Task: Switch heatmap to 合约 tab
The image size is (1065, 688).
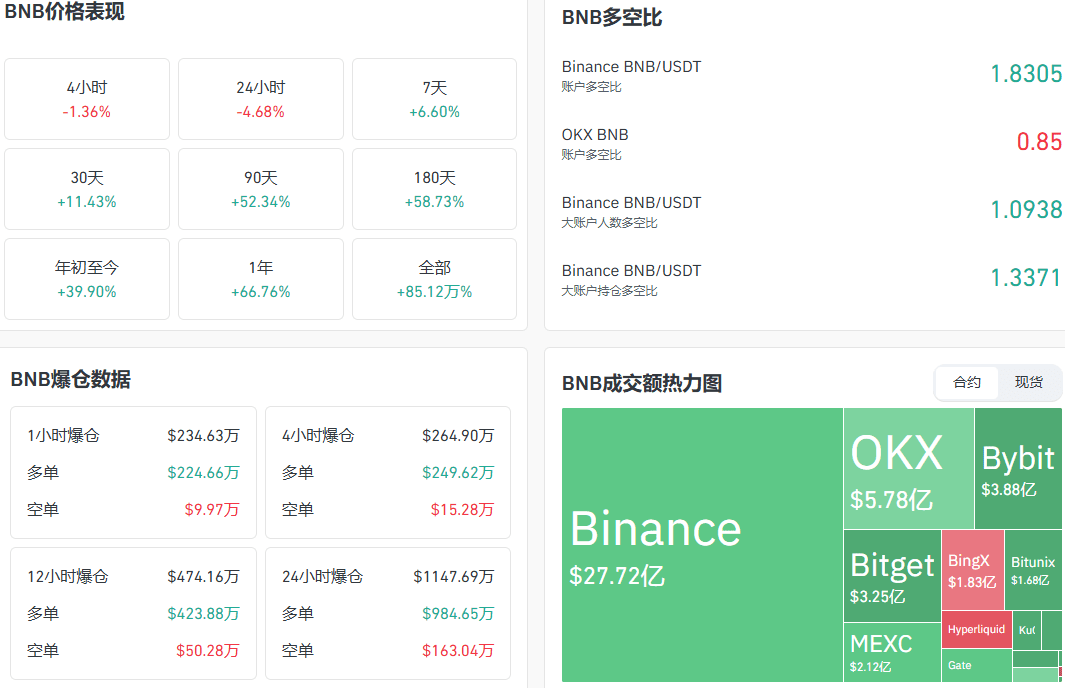Action: click(x=967, y=382)
